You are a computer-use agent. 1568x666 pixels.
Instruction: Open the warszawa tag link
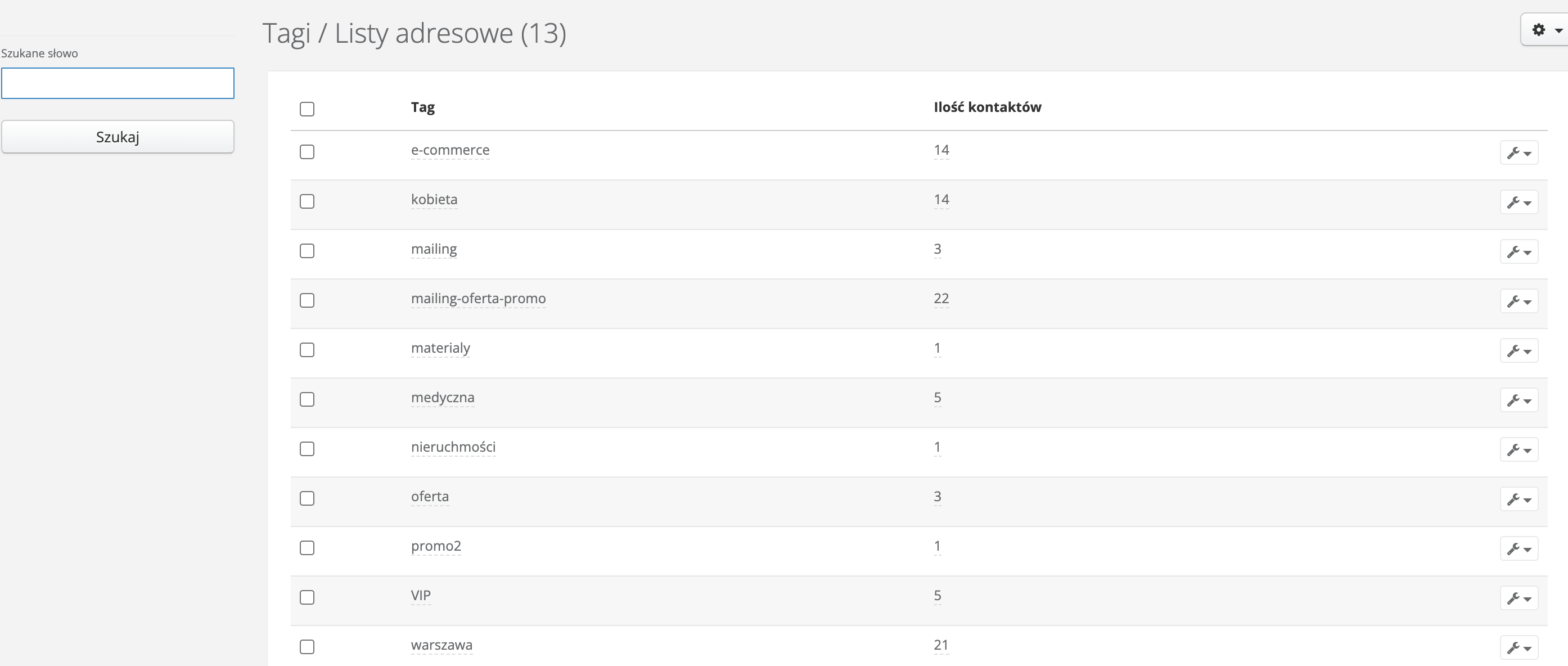click(441, 645)
